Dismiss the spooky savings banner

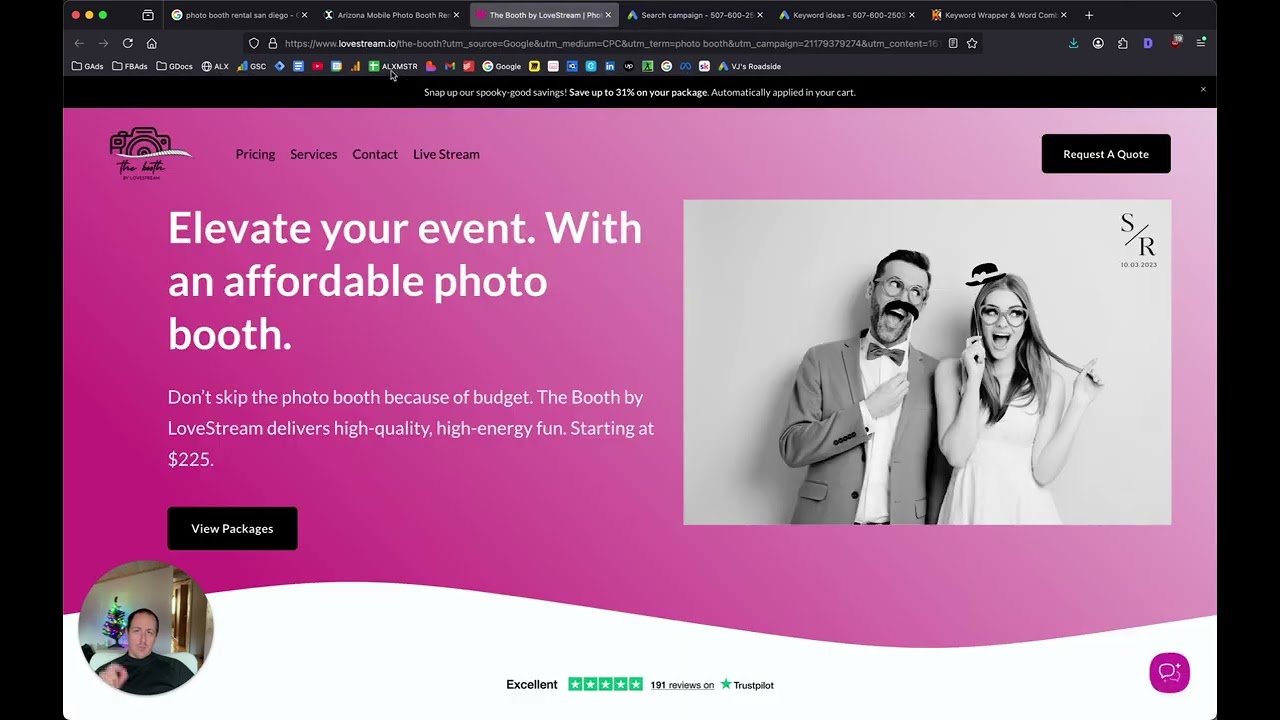1203,89
